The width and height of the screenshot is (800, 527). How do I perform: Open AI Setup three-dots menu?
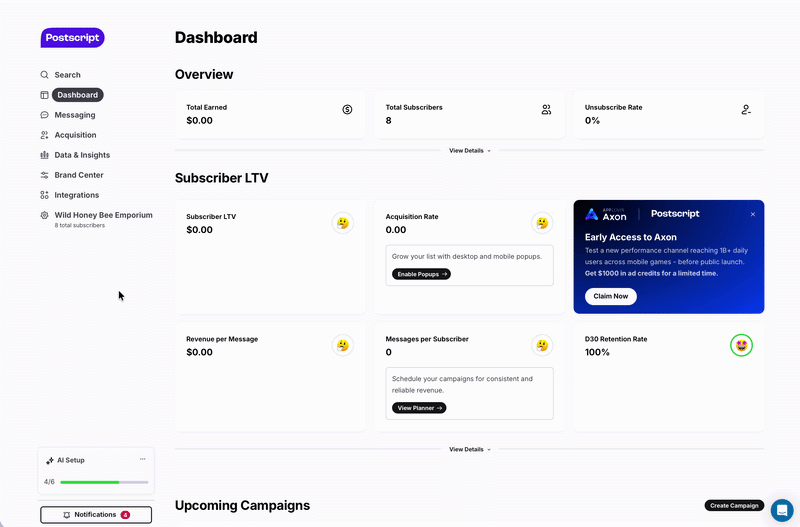(x=142, y=459)
